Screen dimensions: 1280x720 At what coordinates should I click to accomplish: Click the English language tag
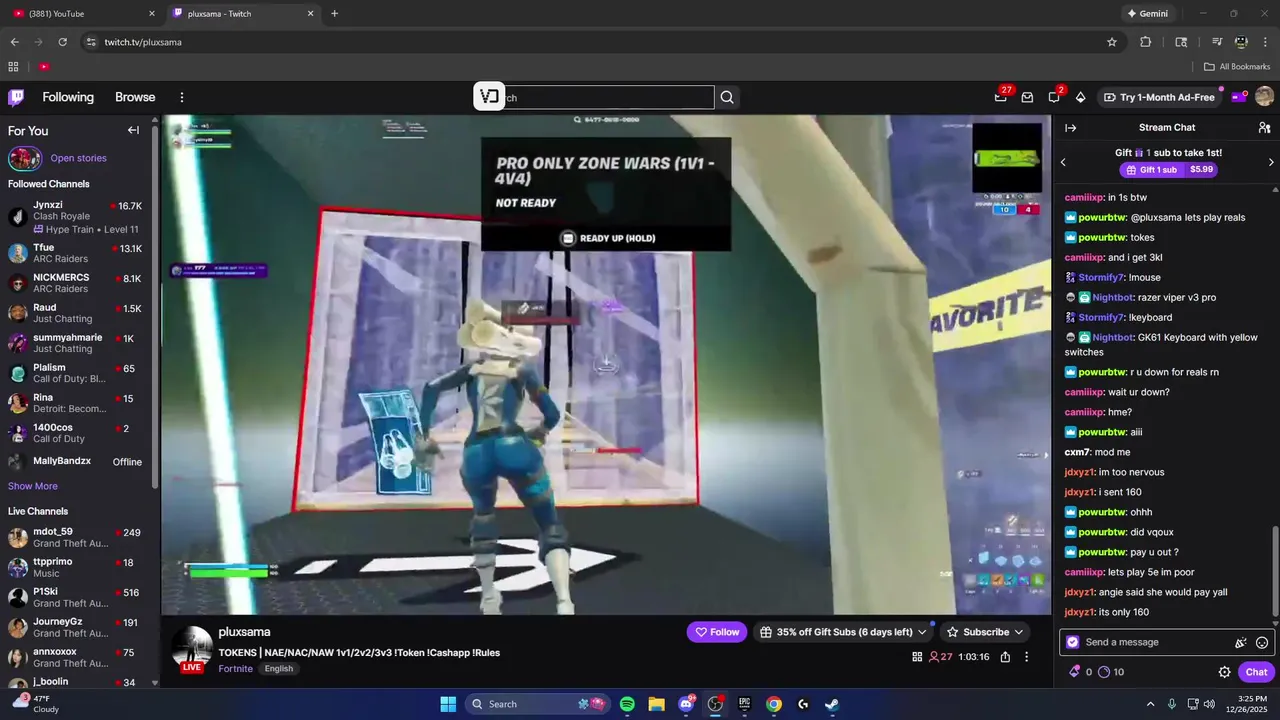click(279, 669)
